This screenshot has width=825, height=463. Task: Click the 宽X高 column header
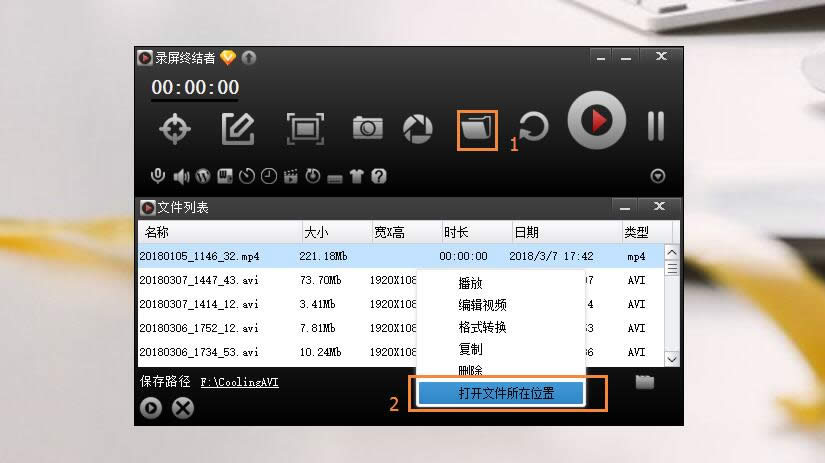click(406, 232)
